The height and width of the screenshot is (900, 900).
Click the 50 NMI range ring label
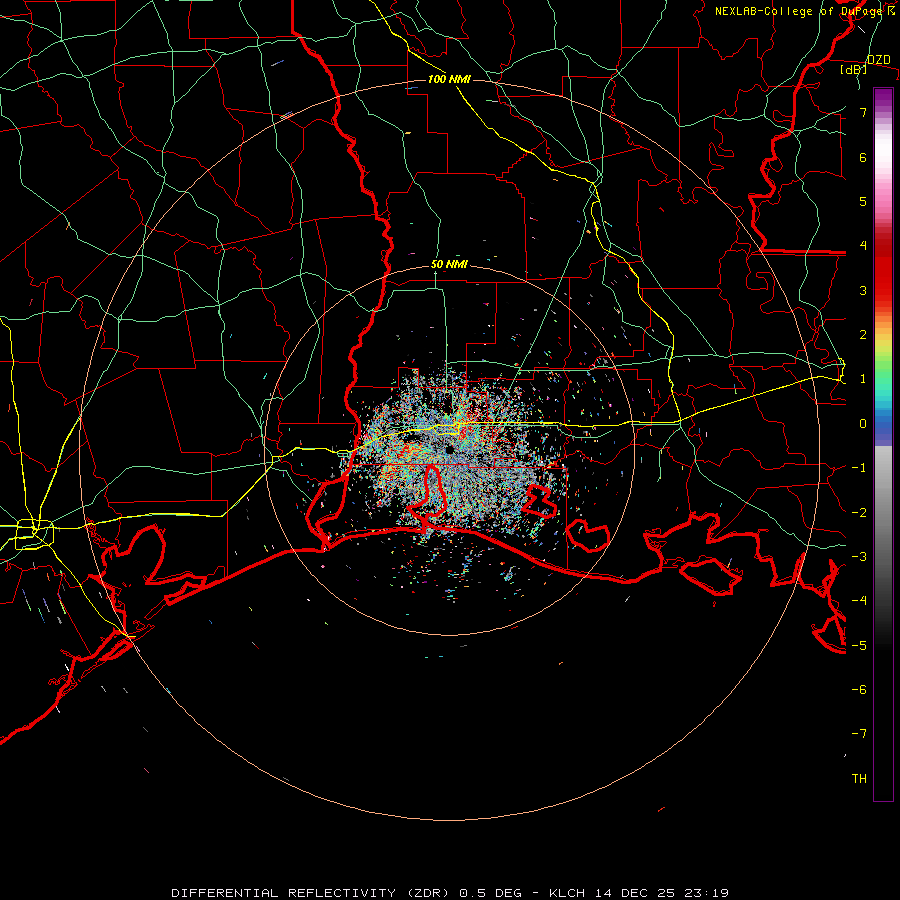tap(449, 265)
